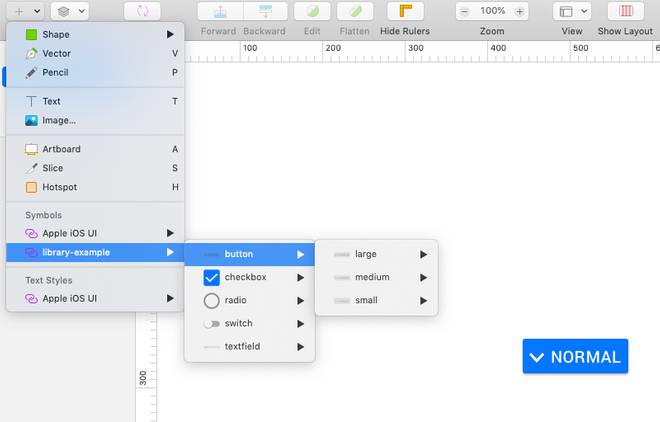660x422 pixels.
Task: Click the zoom-in plus button
Action: 521,12
